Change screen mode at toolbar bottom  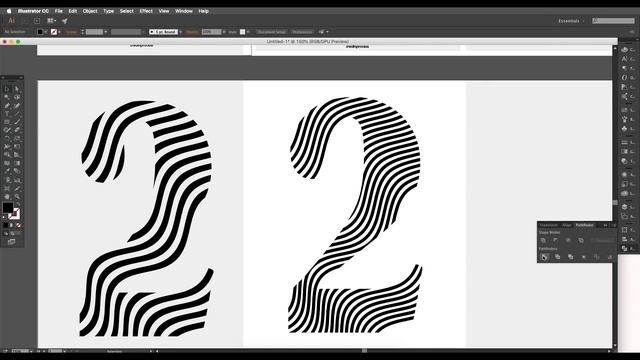(x=11, y=242)
